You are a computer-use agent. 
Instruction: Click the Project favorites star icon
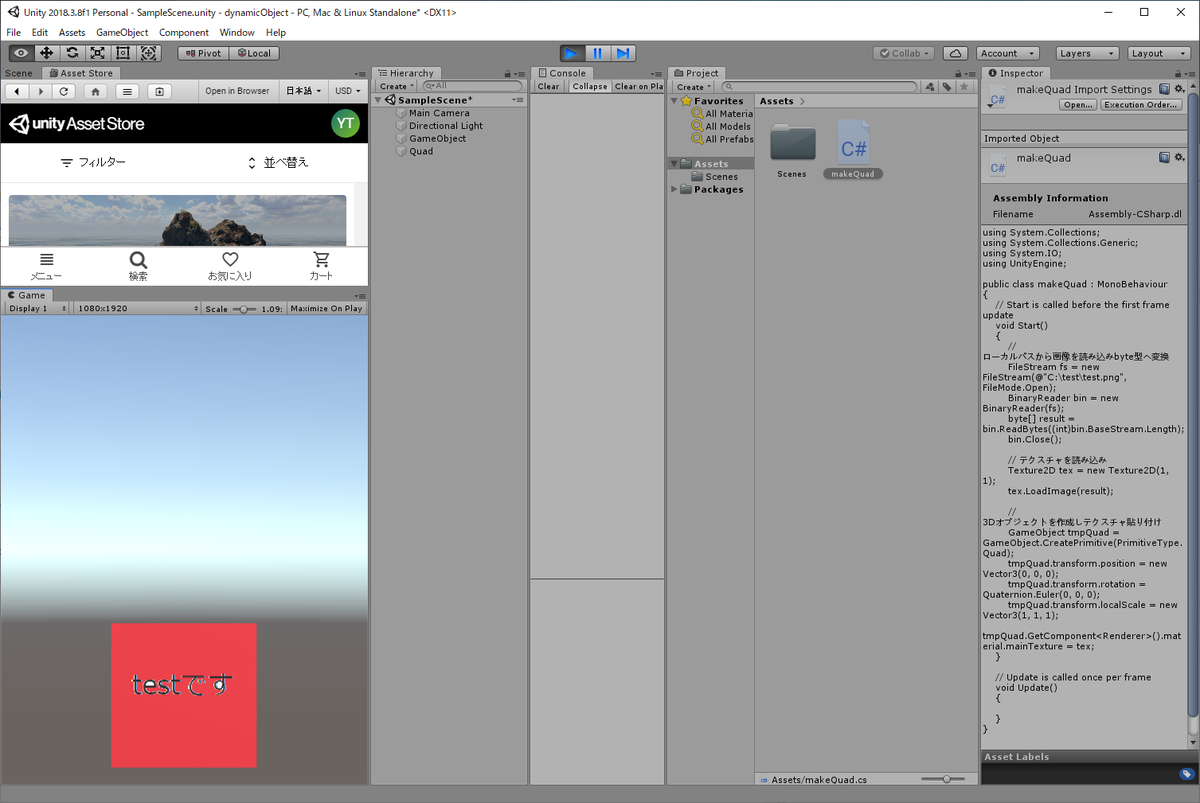964,87
